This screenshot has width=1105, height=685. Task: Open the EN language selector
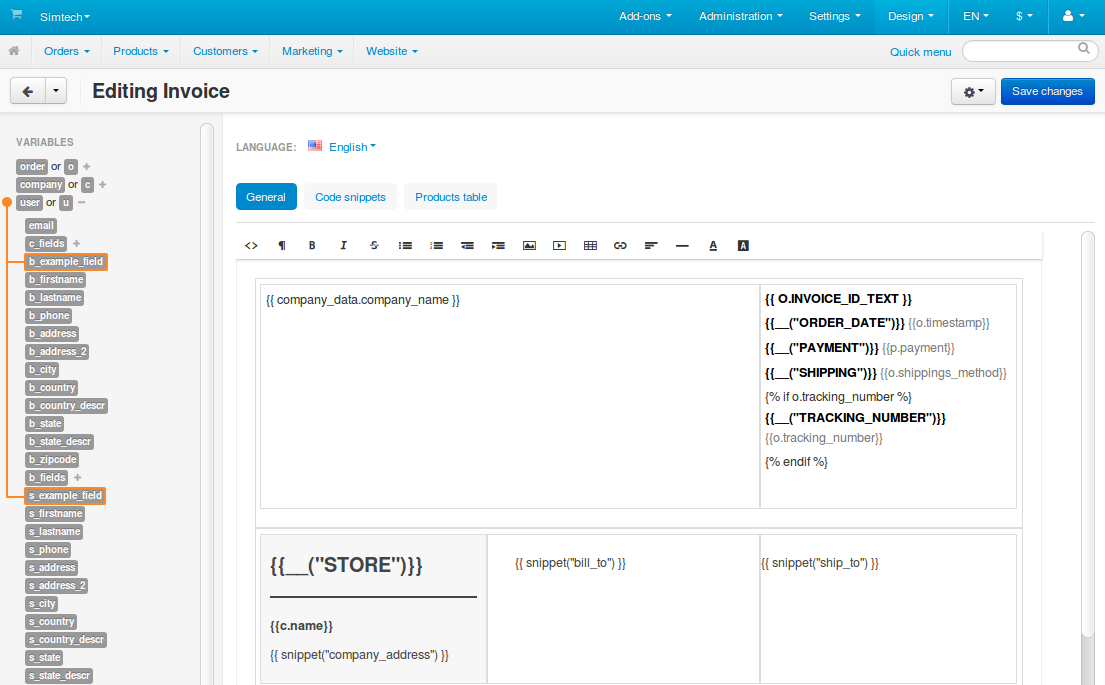tap(975, 16)
